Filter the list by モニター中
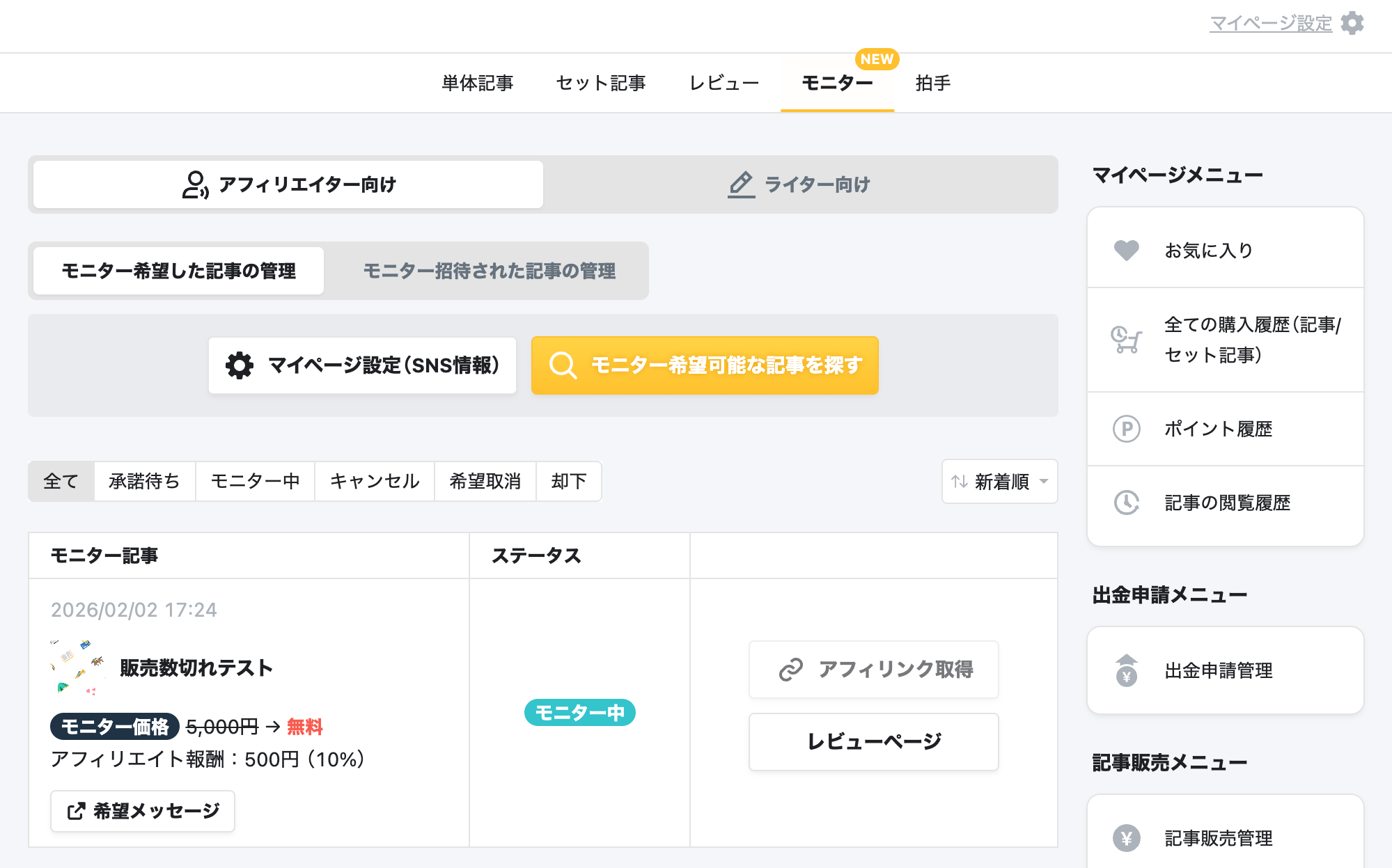The width and height of the screenshot is (1392, 868). [255, 482]
